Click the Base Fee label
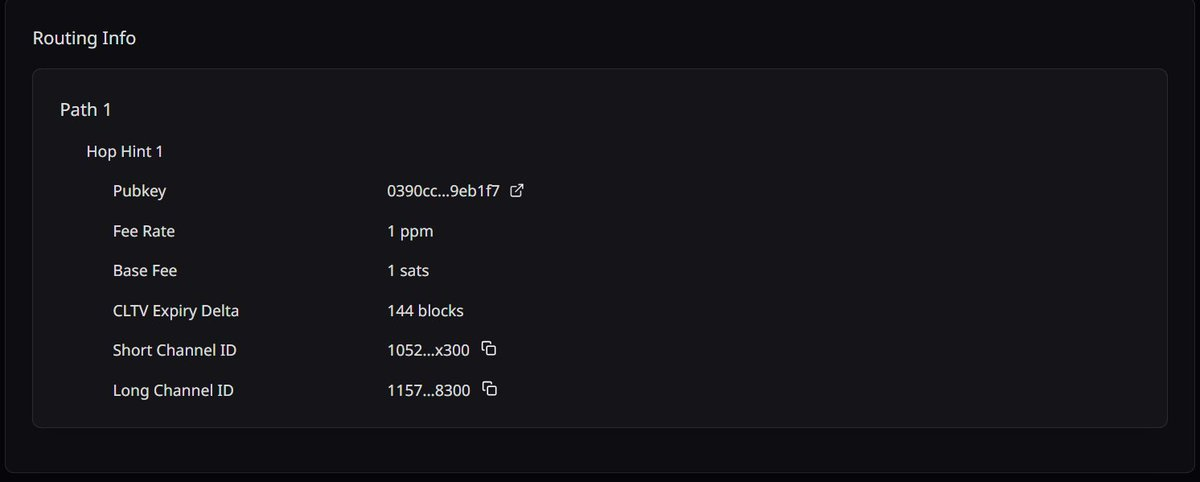 [145, 270]
